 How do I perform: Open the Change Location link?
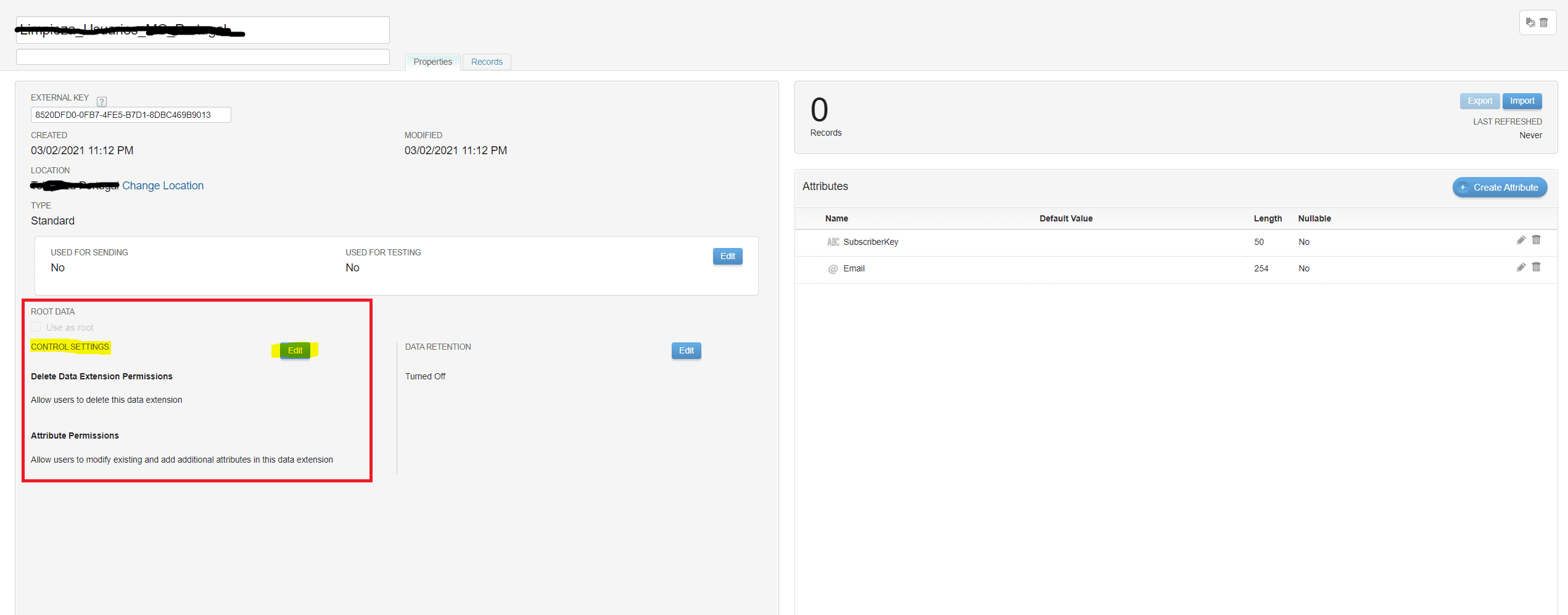pyautogui.click(x=163, y=186)
